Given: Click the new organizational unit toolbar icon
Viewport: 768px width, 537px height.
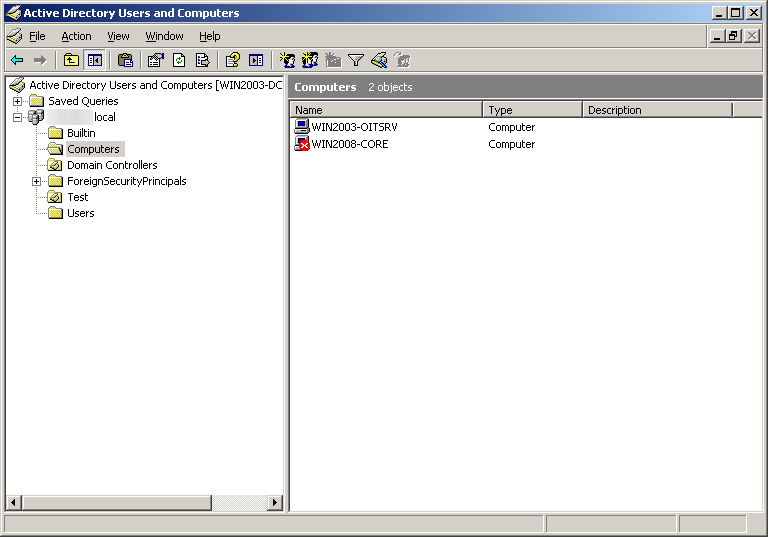Looking at the screenshot, I should (333, 60).
